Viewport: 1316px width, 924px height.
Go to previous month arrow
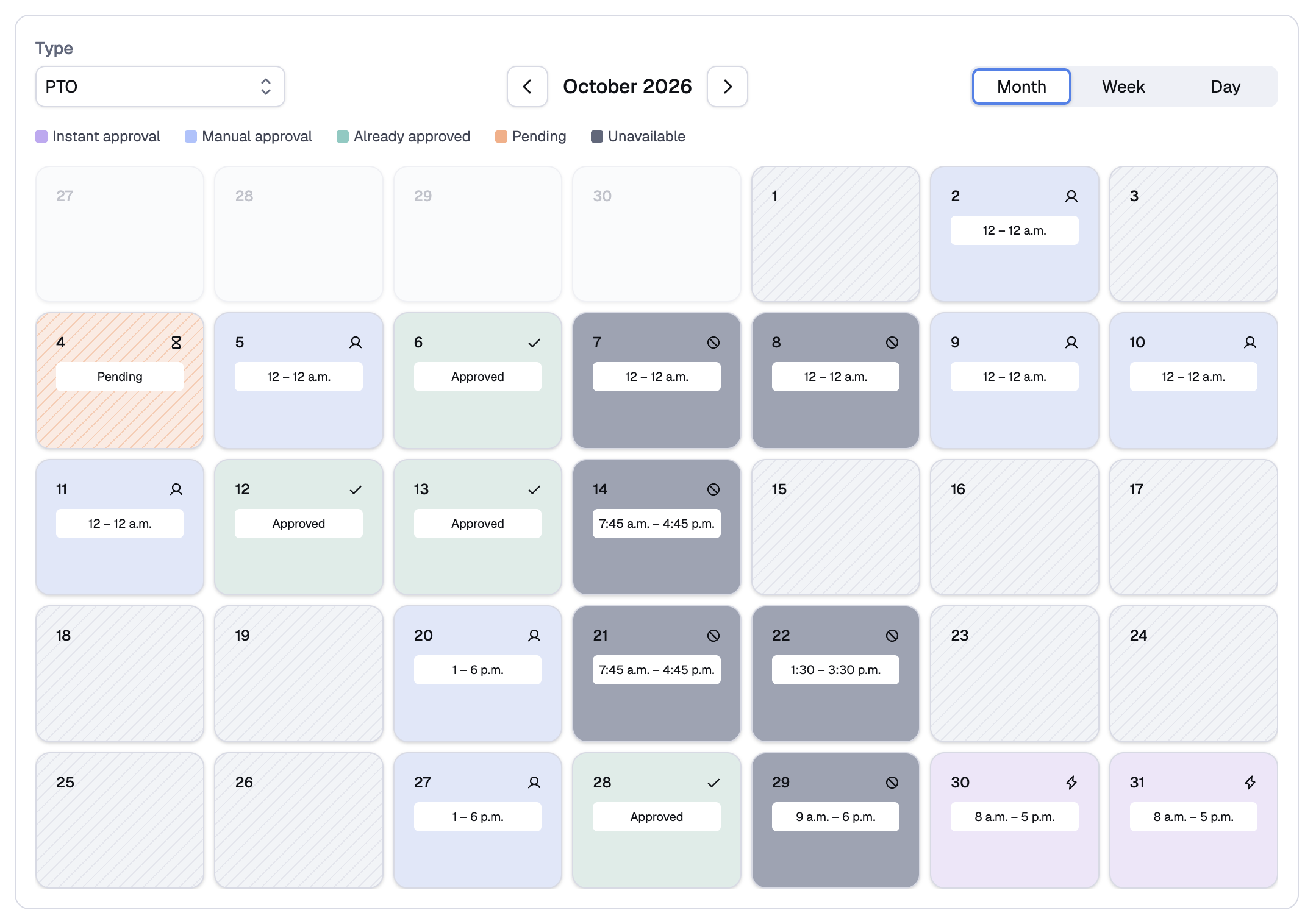pyautogui.click(x=527, y=87)
